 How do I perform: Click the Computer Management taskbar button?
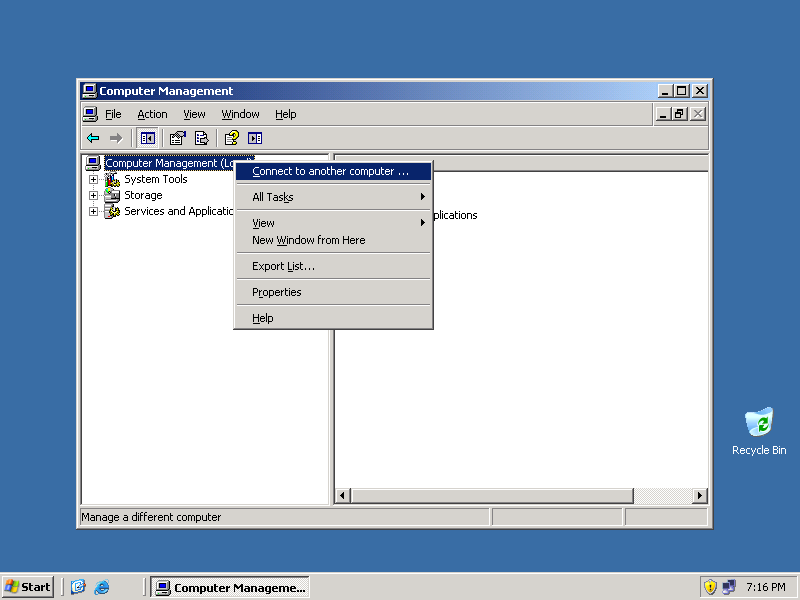point(231,587)
